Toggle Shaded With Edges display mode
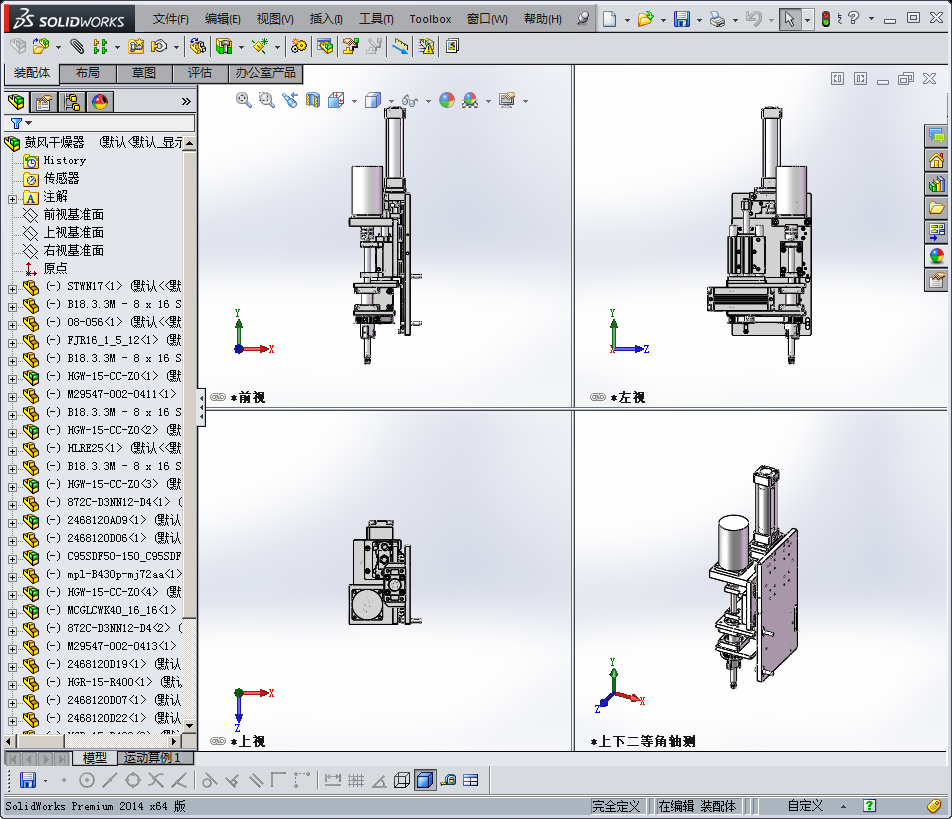This screenshot has width=952, height=819. click(x=425, y=780)
